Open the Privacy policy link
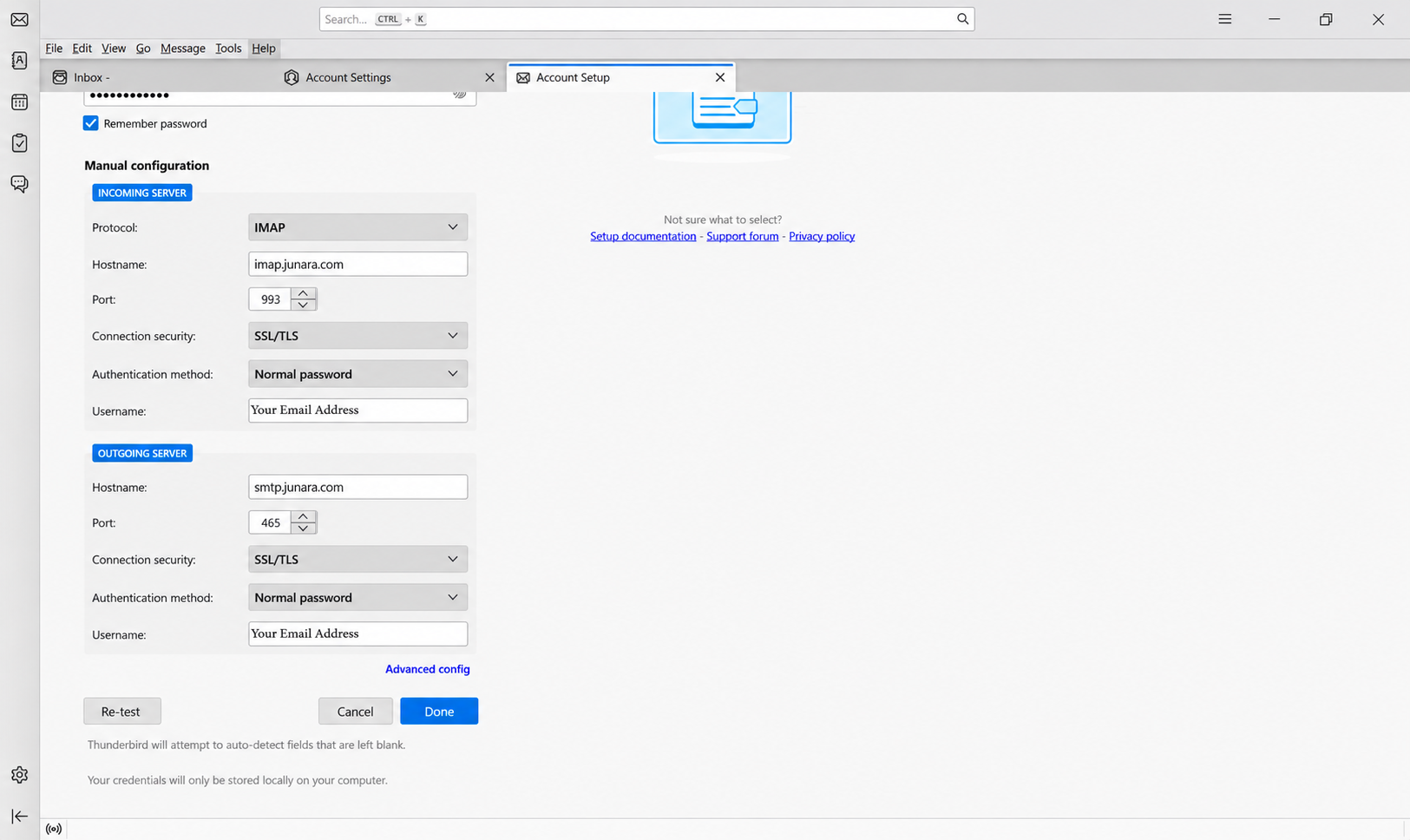This screenshot has width=1410, height=840. pyautogui.click(x=822, y=236)
